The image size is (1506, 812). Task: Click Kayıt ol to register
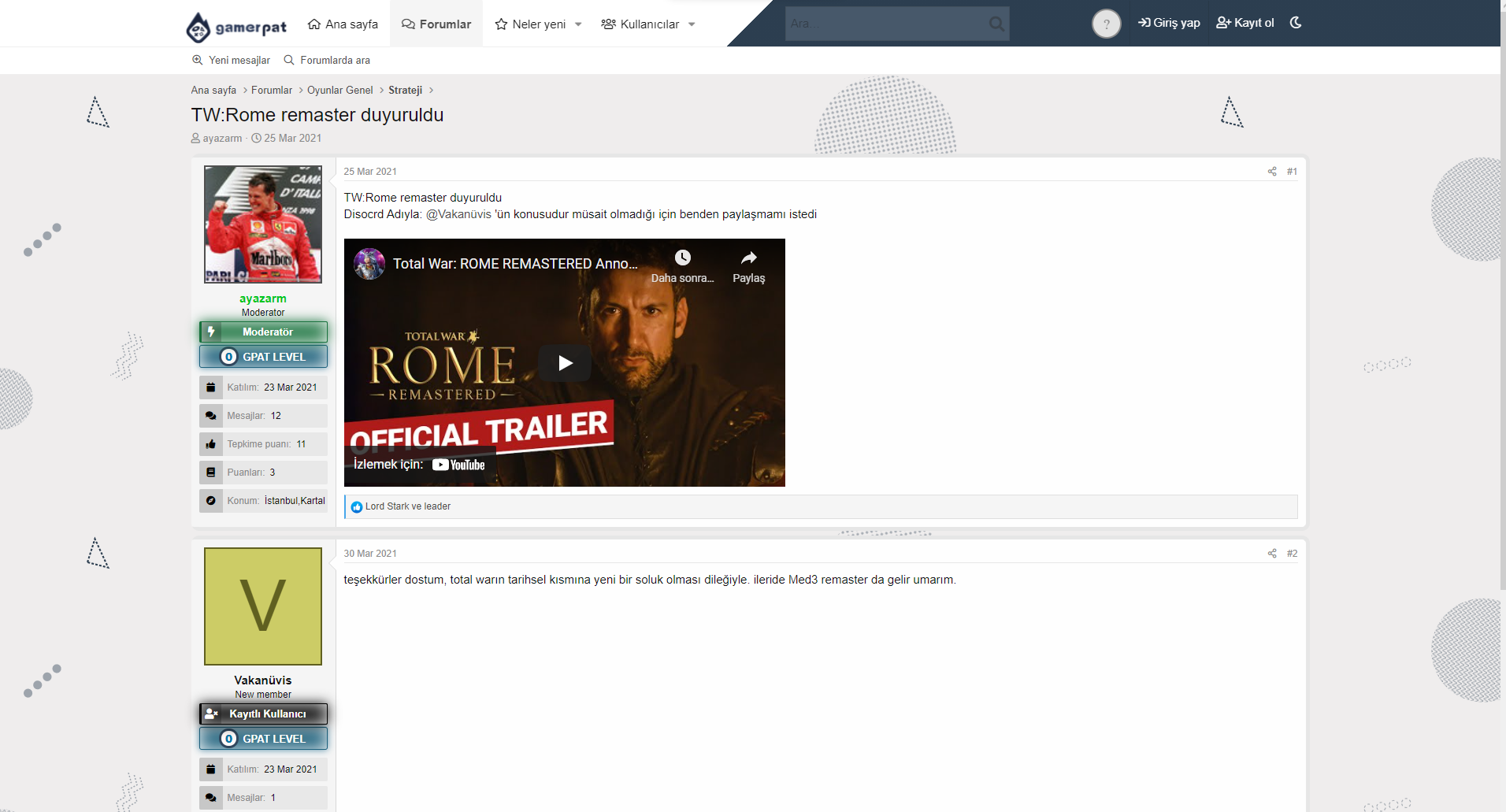(x=1244, y=23)
